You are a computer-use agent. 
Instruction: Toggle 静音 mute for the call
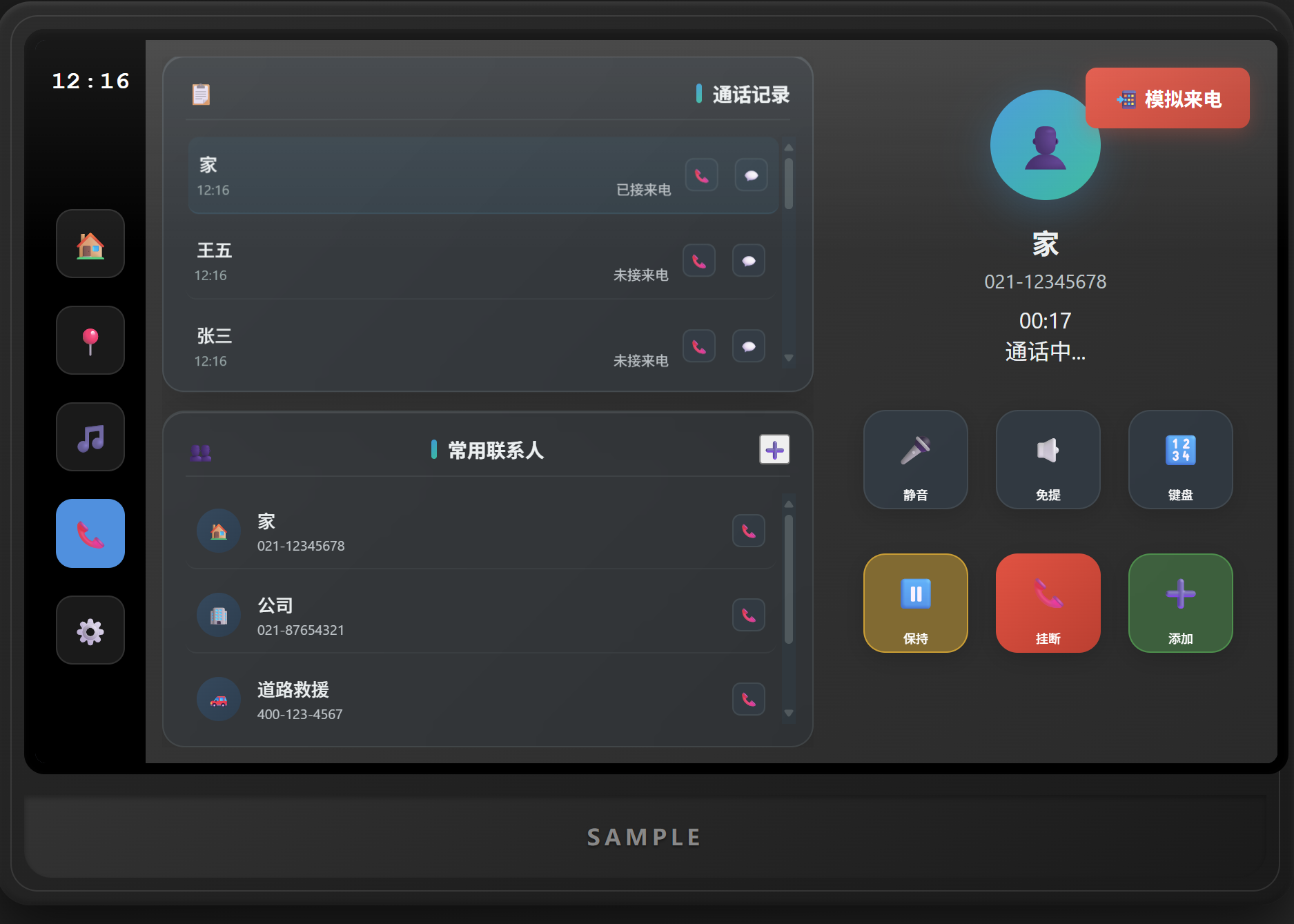coord(916,460)
